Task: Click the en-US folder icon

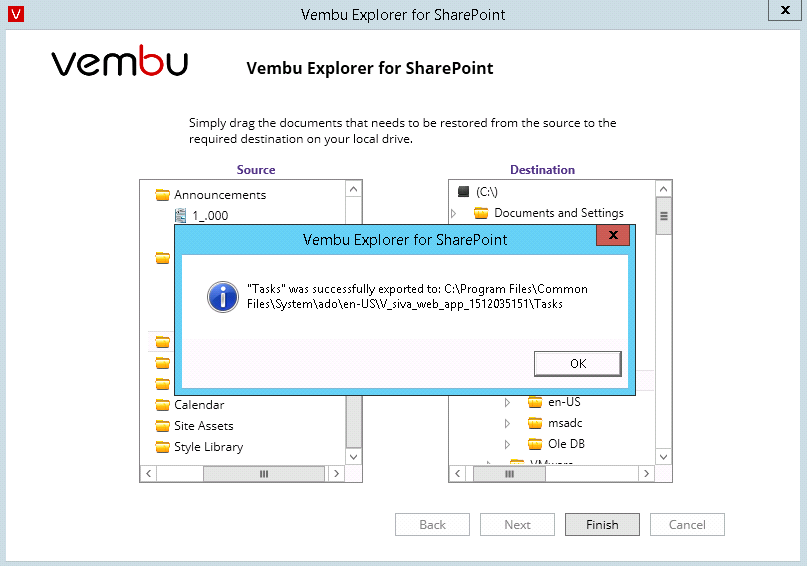Action: [535, 402]
